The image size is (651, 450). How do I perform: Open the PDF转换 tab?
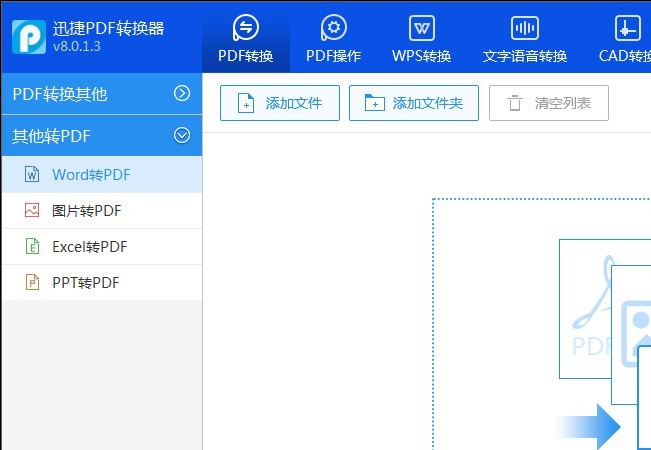(246, 39)
